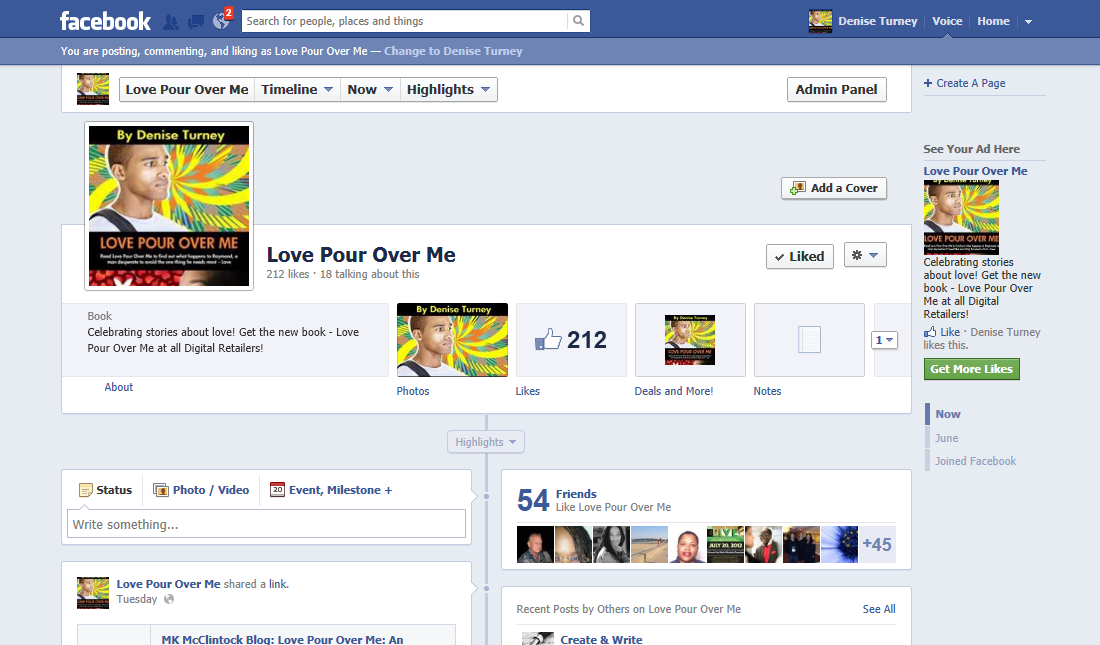
Task: Open Denise Turney profile thumbnail in header
Action: click(x=820, y=22)
